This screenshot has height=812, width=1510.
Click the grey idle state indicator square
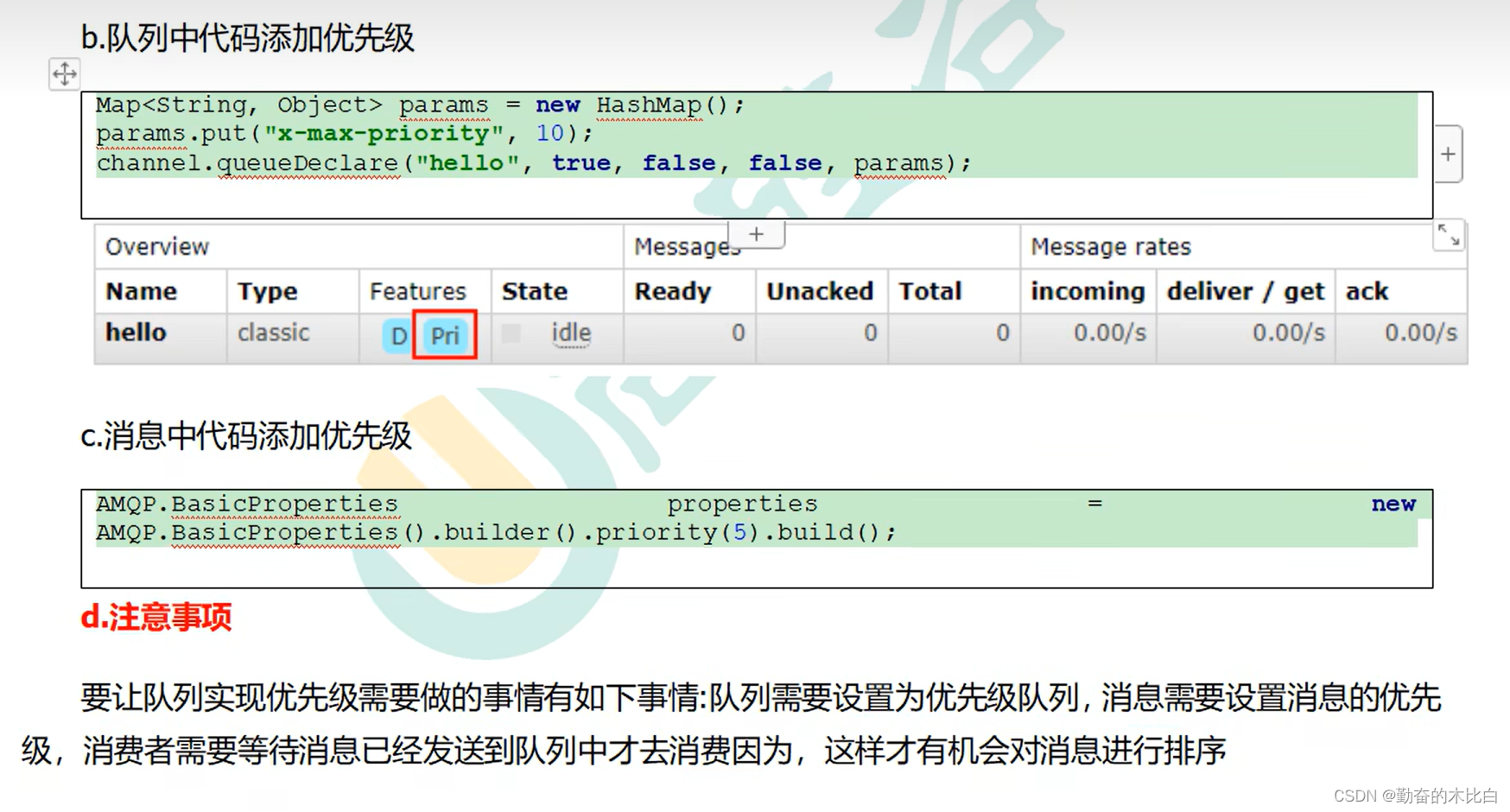(511, 333)
